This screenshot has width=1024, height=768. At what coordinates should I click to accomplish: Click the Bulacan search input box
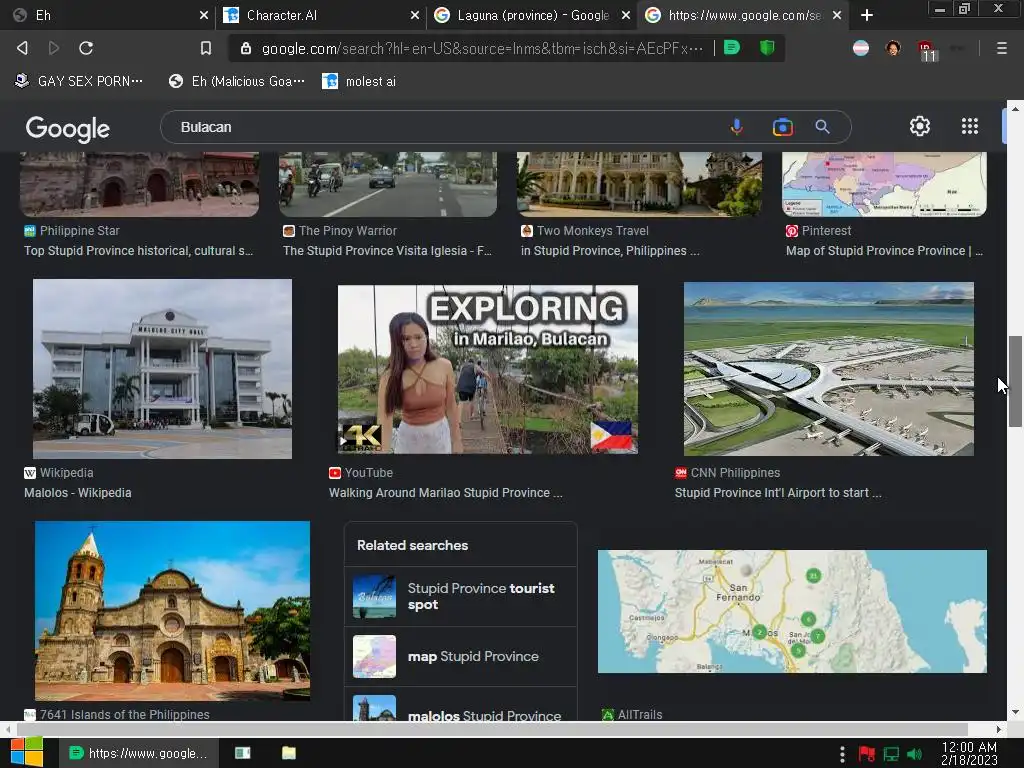[444, 127]
